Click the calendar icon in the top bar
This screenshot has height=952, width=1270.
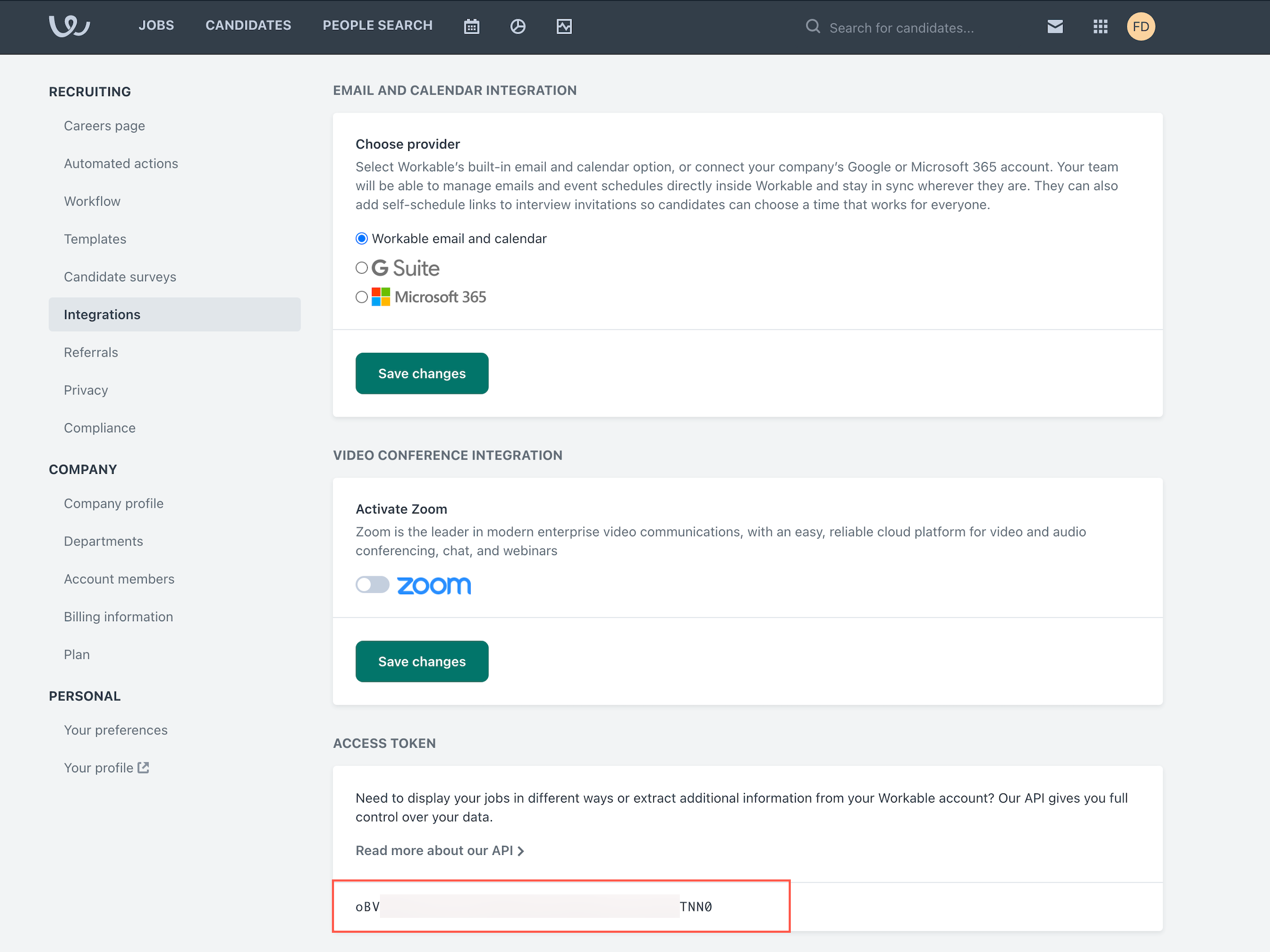click(471, 27)
